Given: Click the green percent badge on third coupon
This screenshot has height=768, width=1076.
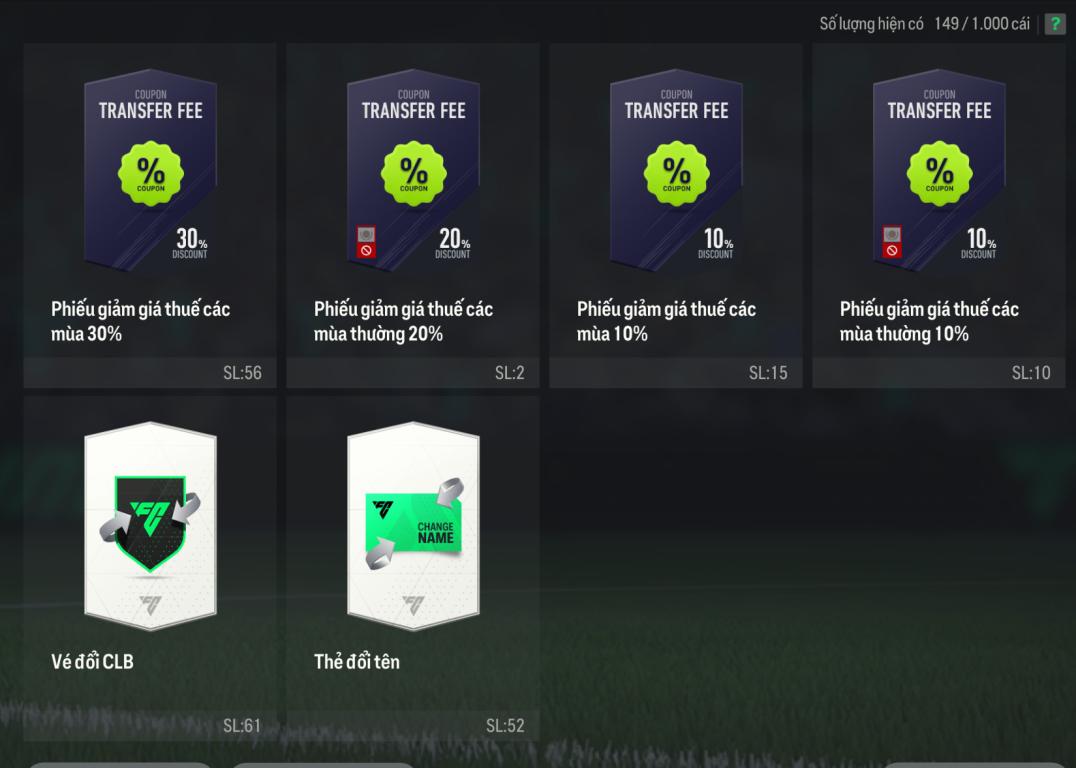Looking at the screenshot, I should coord(676,174).
